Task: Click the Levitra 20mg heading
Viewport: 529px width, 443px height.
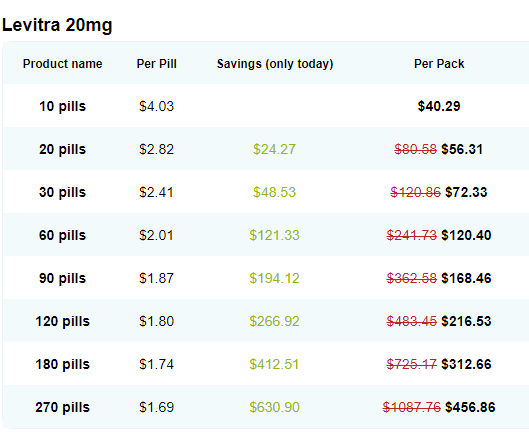Action: pos(57,25)
